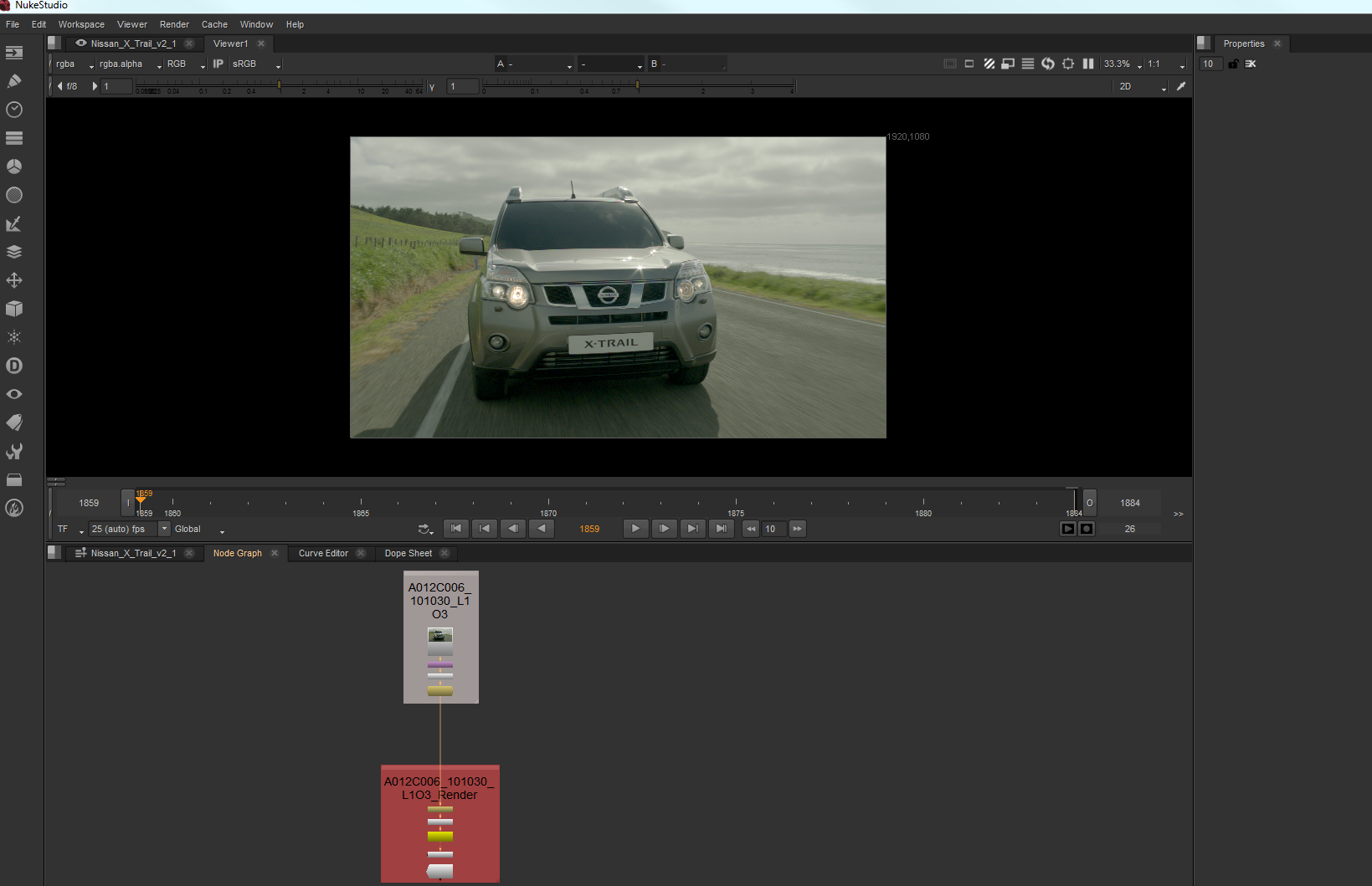This screenshot has height=886, width=1372.
Task: Open the Channel nodes stacked bars icon
Action: [x=14, y=138]
